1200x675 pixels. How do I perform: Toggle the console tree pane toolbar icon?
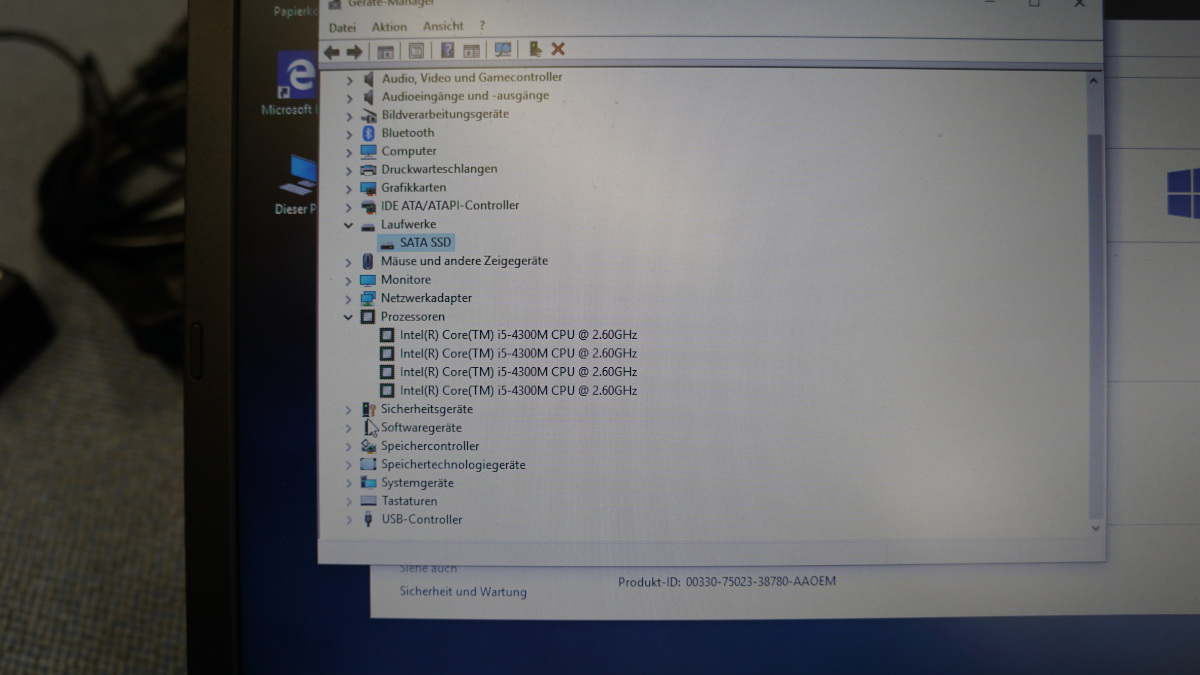click(x=385, y=50)
